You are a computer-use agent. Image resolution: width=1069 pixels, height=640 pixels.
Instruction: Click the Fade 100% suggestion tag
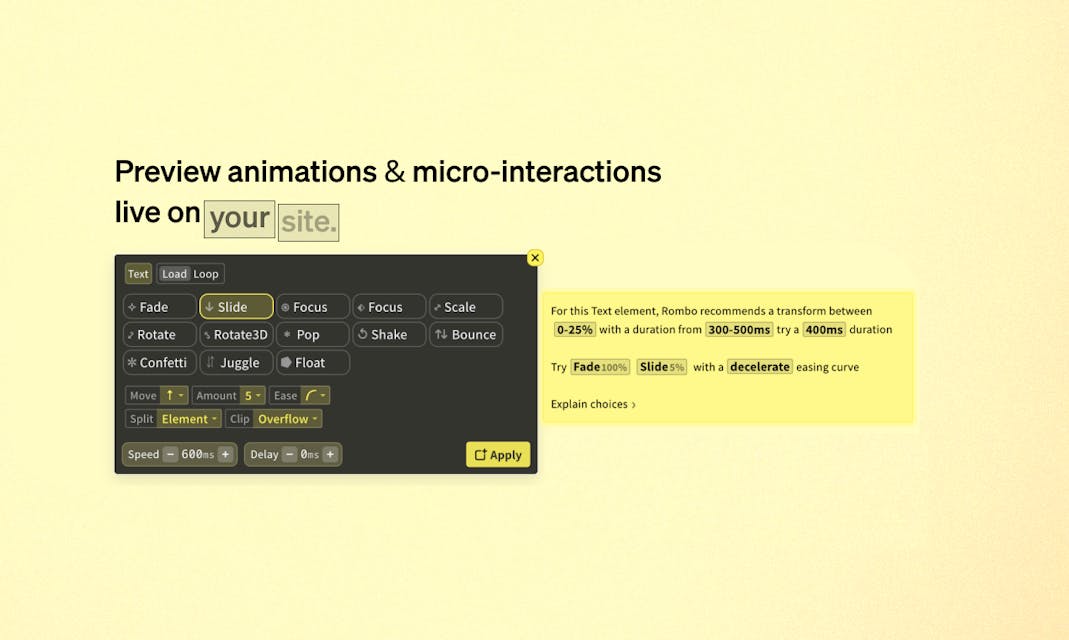tap(600, 367)
